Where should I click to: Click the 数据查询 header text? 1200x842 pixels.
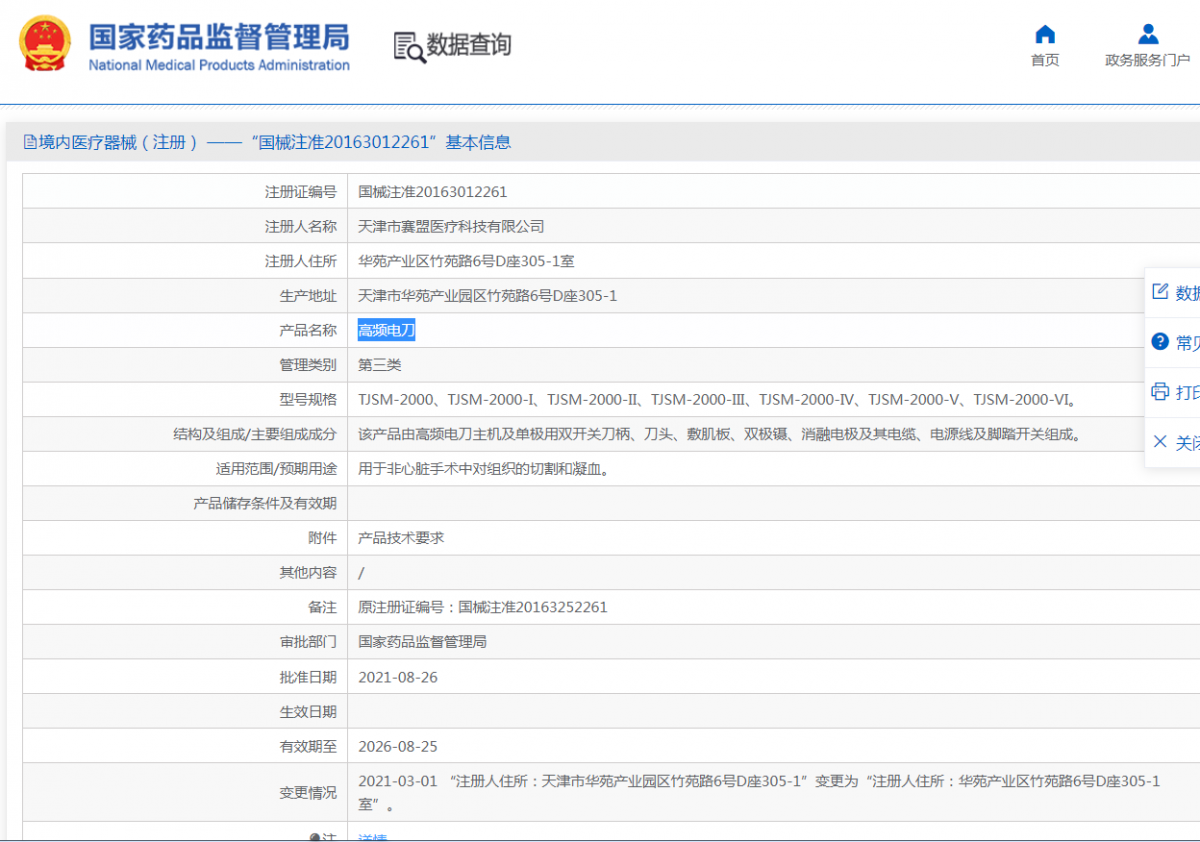469,45
